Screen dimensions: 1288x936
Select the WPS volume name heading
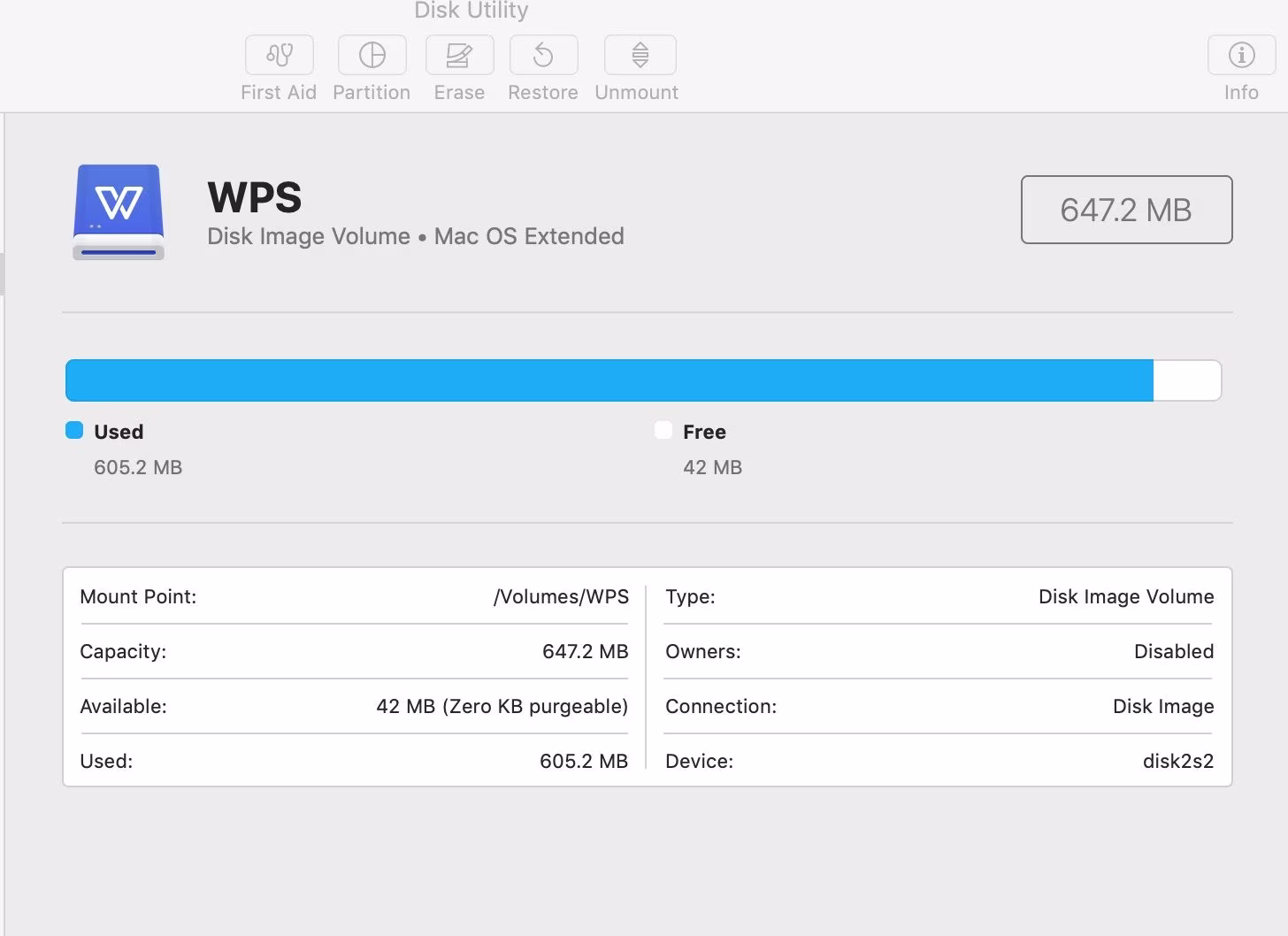pos(255,196)
